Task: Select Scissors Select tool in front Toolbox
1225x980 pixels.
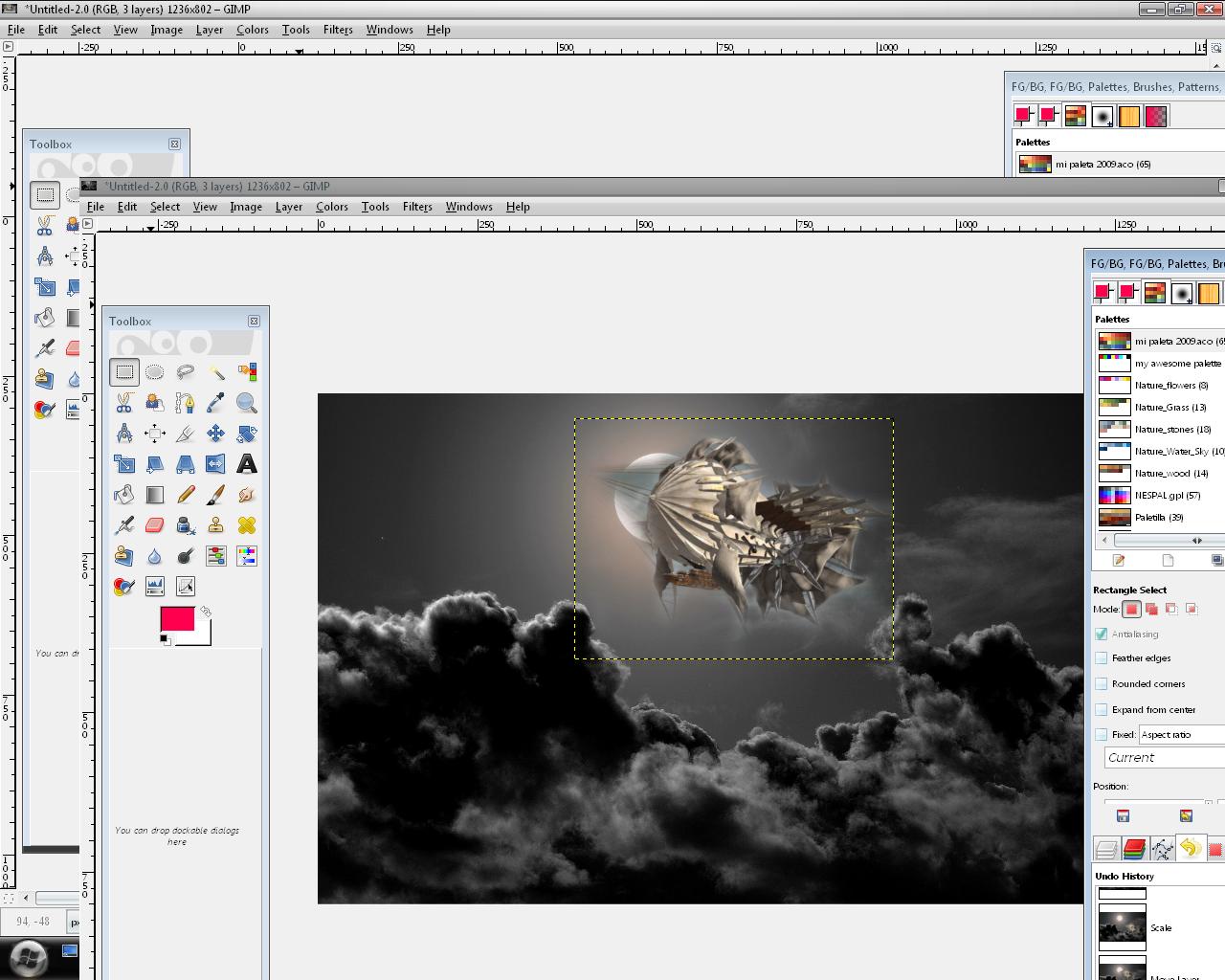Action: click(124, 403)
